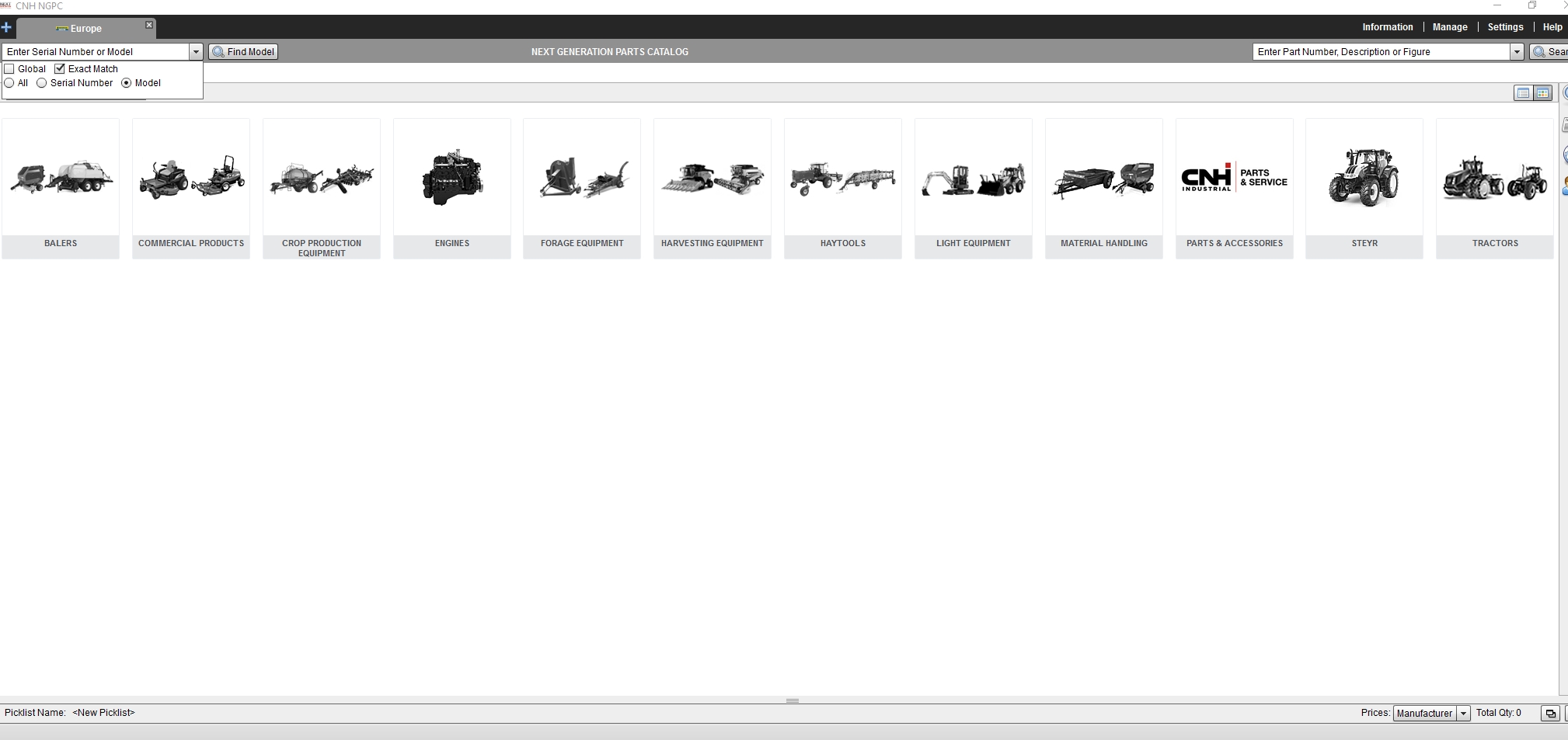The width and height of the screenshot is (1568, 740).
Task: Open the Forage Equipment category
Action: tap(582, 189)
